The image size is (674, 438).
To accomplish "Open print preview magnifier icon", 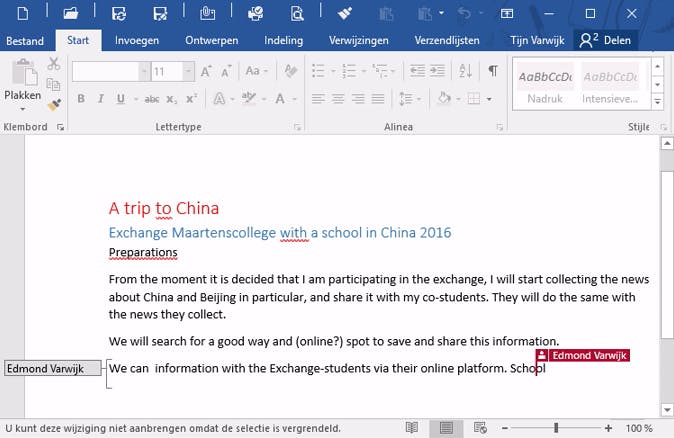I will click(297, 14).
